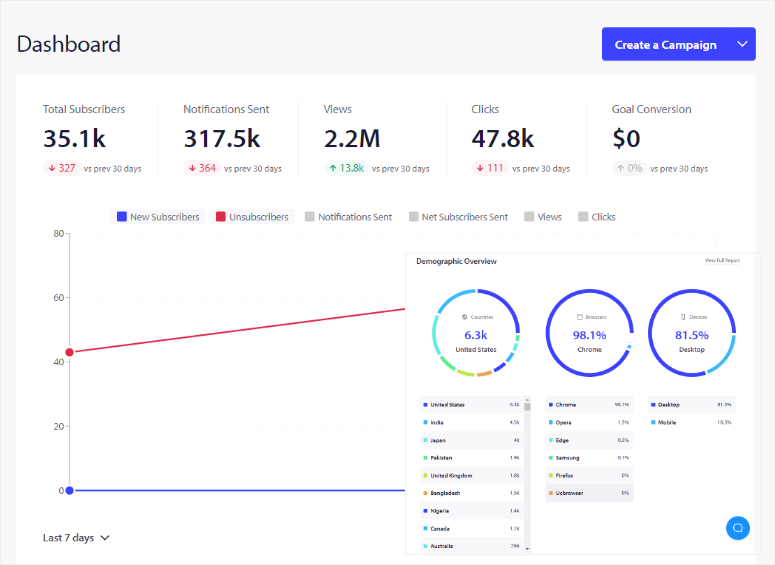Click the gray up arrow next to 0%

621,169
